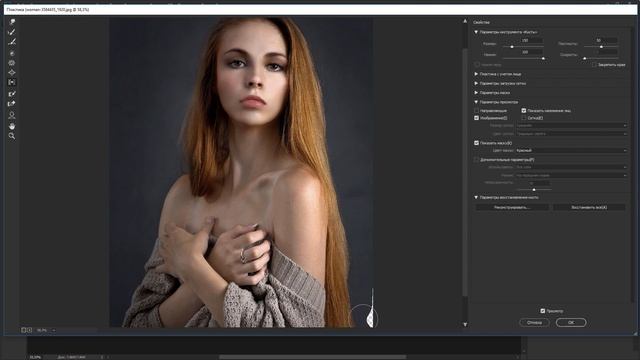Enable the Show Mesh checkbox
The width and height of the screenshot is (640, 360).
click(524, 118)
